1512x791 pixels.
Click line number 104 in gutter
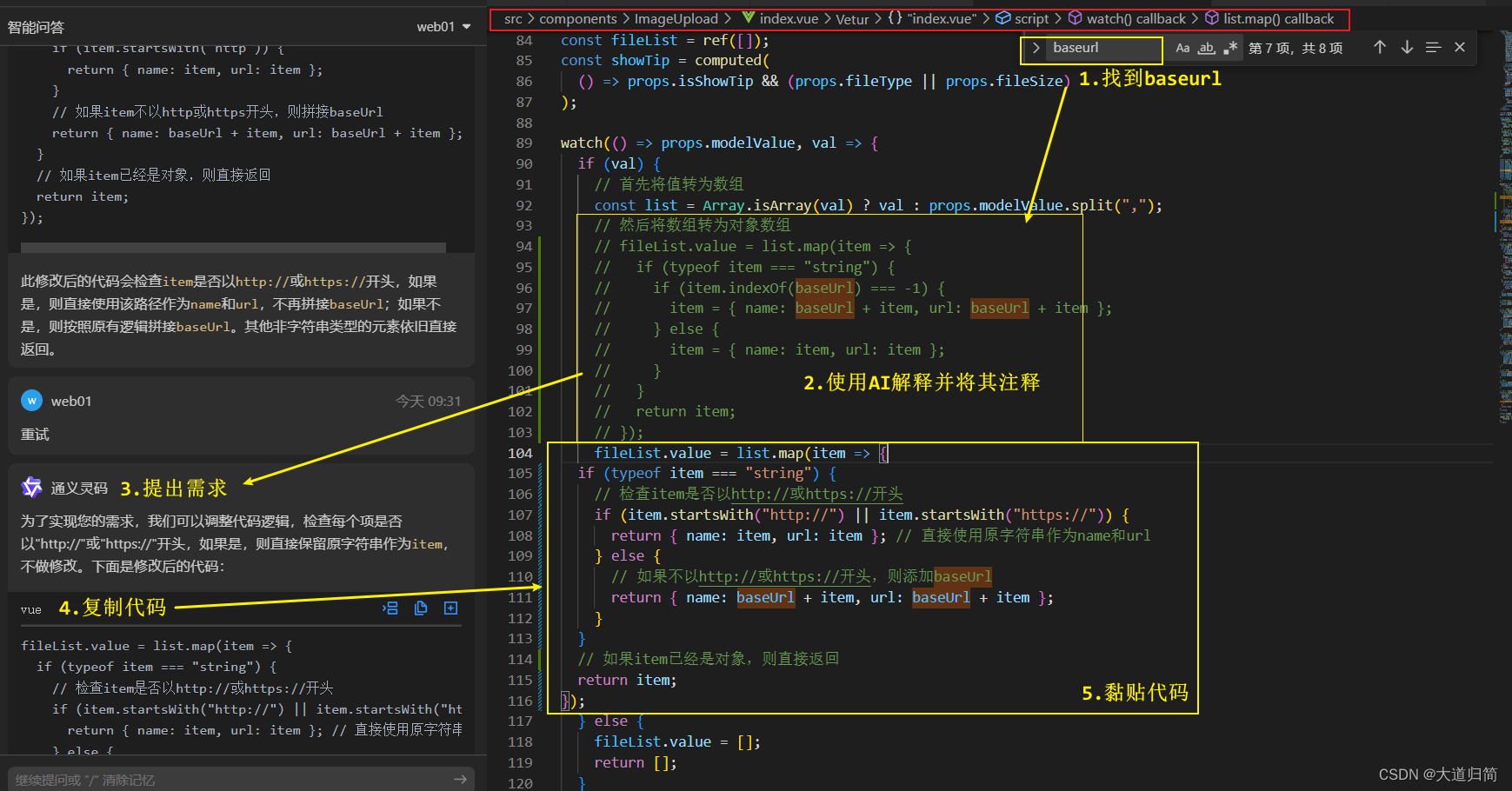[x=520, y=453]
